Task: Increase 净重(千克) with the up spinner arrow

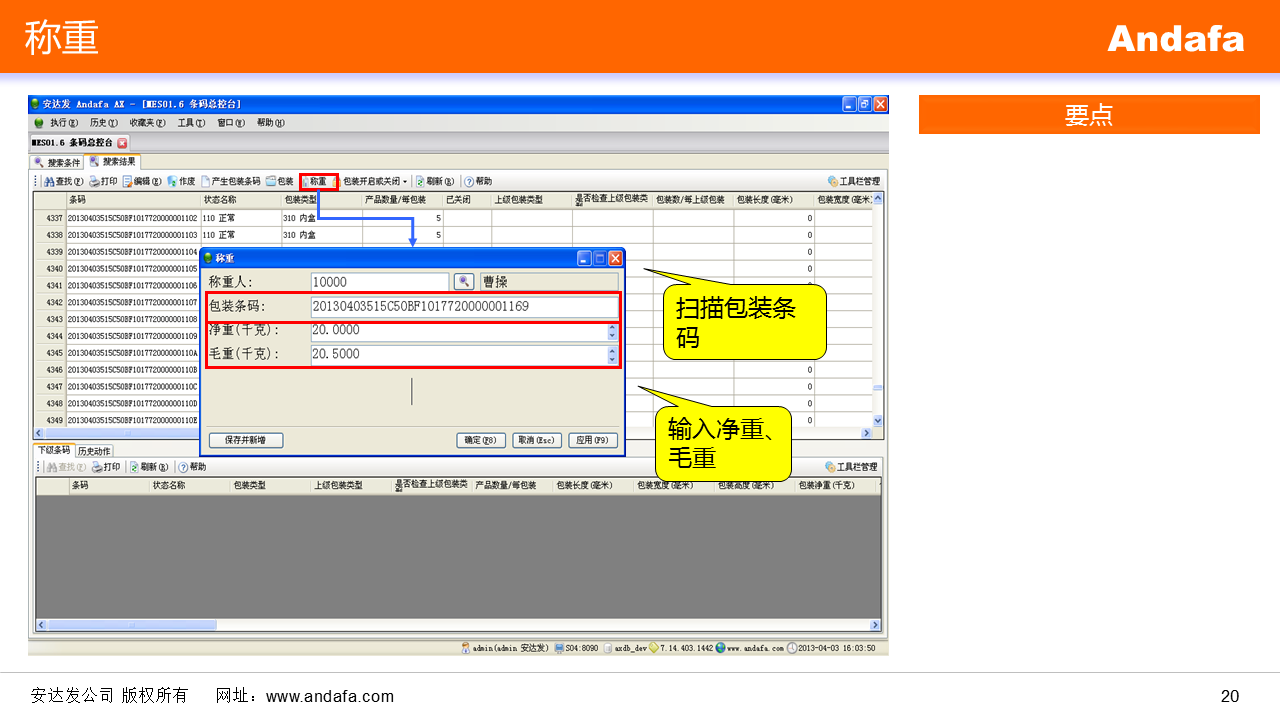Action: (x=612, y=326)
